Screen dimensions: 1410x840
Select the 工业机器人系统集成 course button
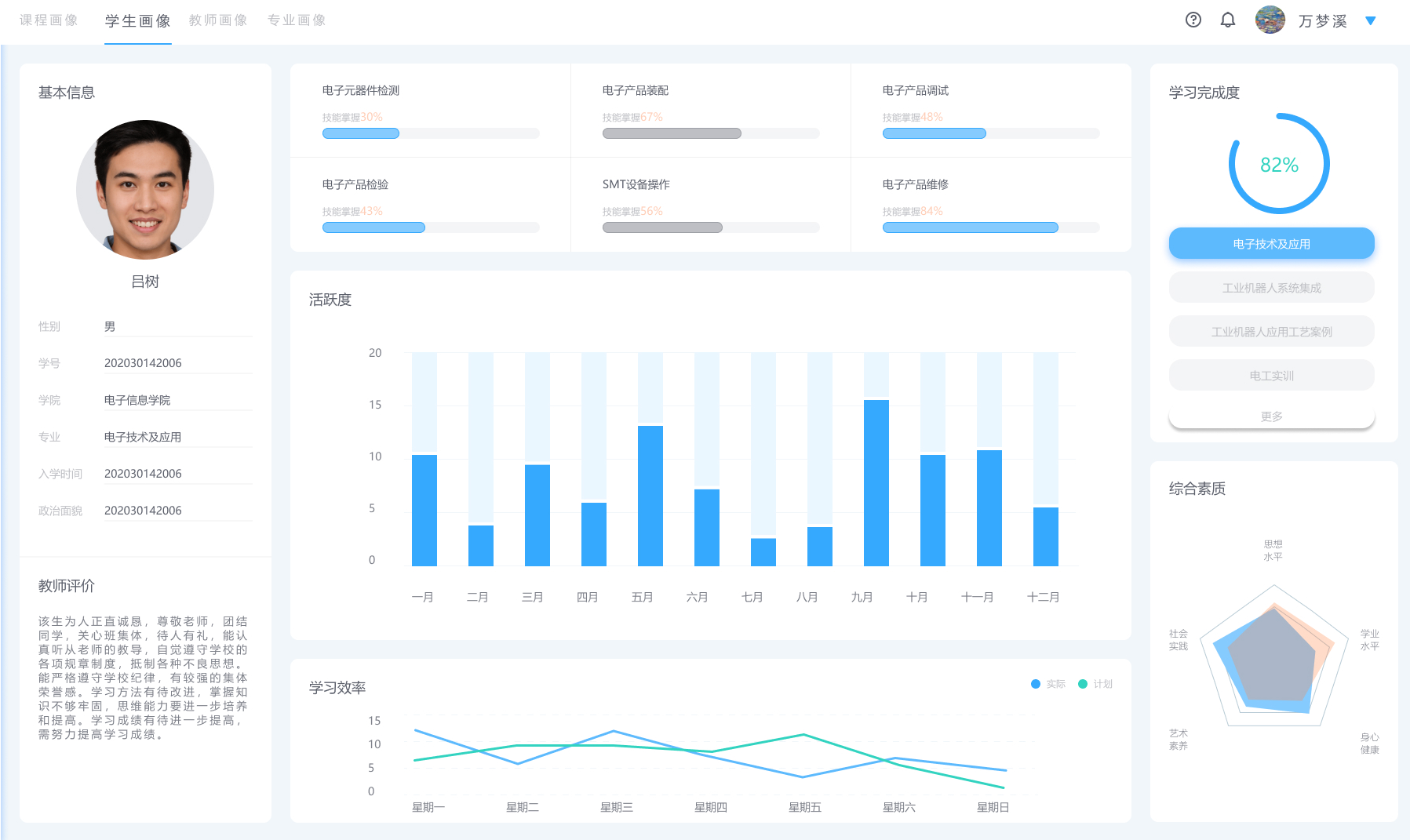[1271, 288]
